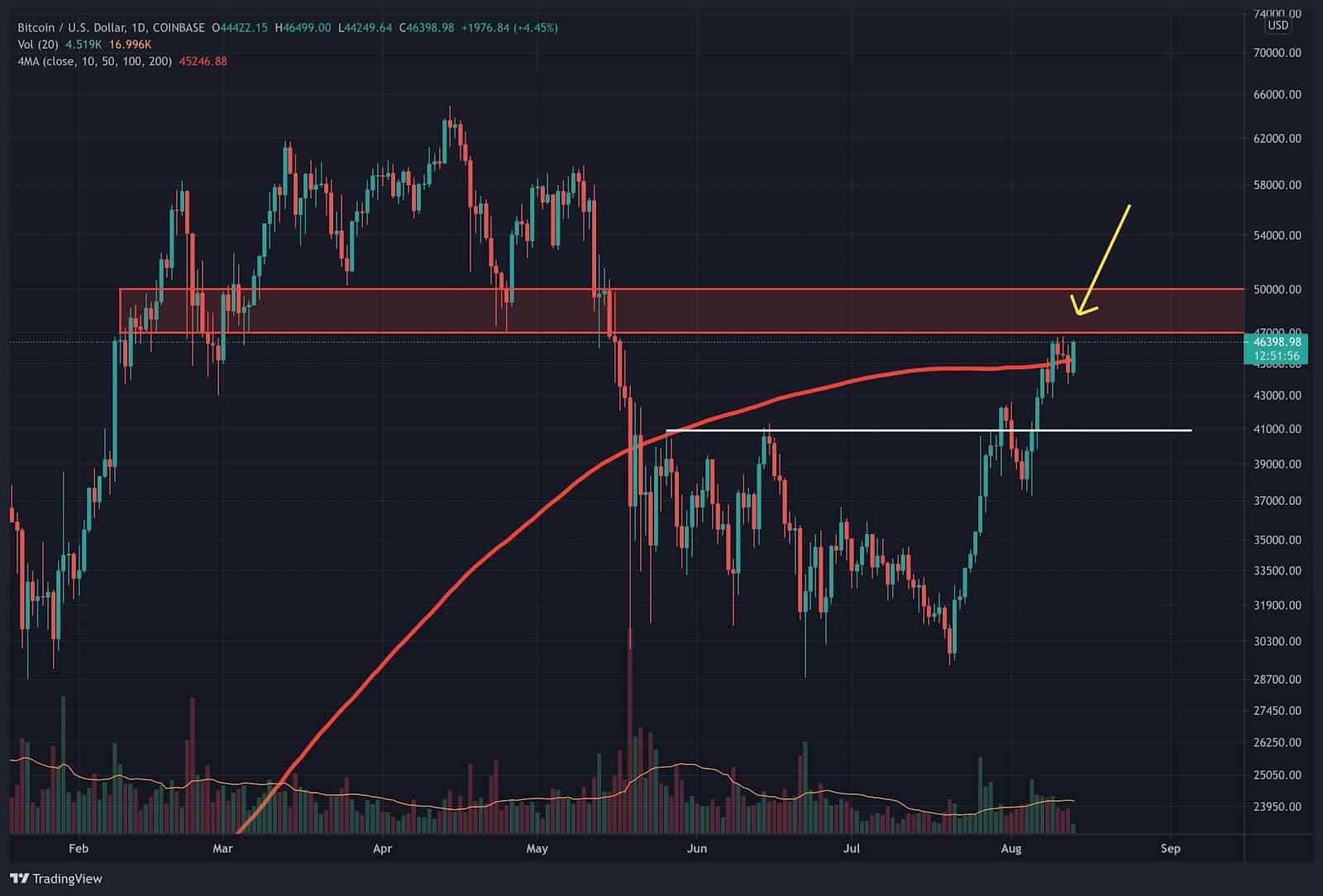Click the '58000.00' price axis label
The image size is (1323, 896).
point(1277,185)
